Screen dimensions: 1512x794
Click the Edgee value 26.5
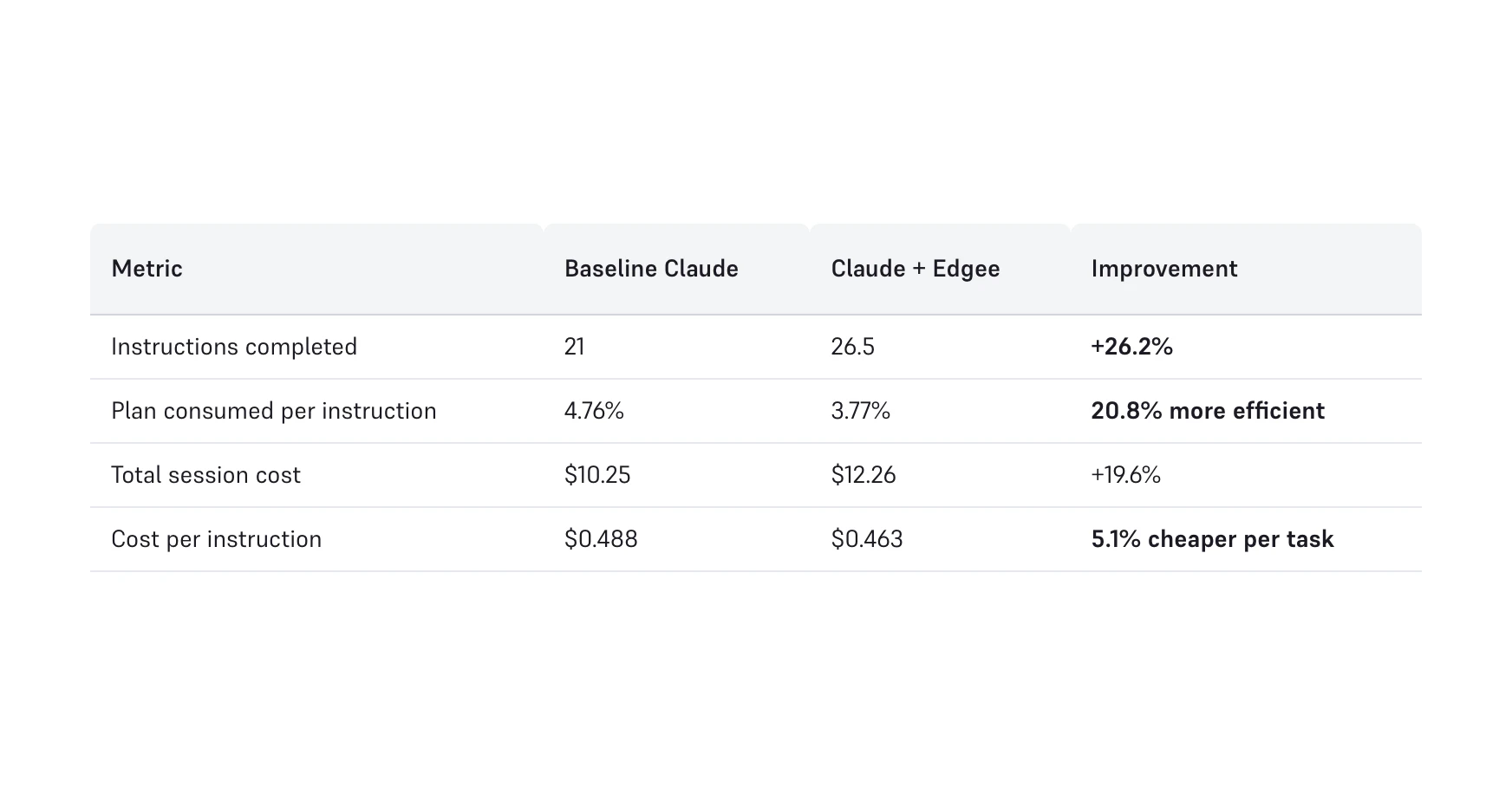click(852, 347)
